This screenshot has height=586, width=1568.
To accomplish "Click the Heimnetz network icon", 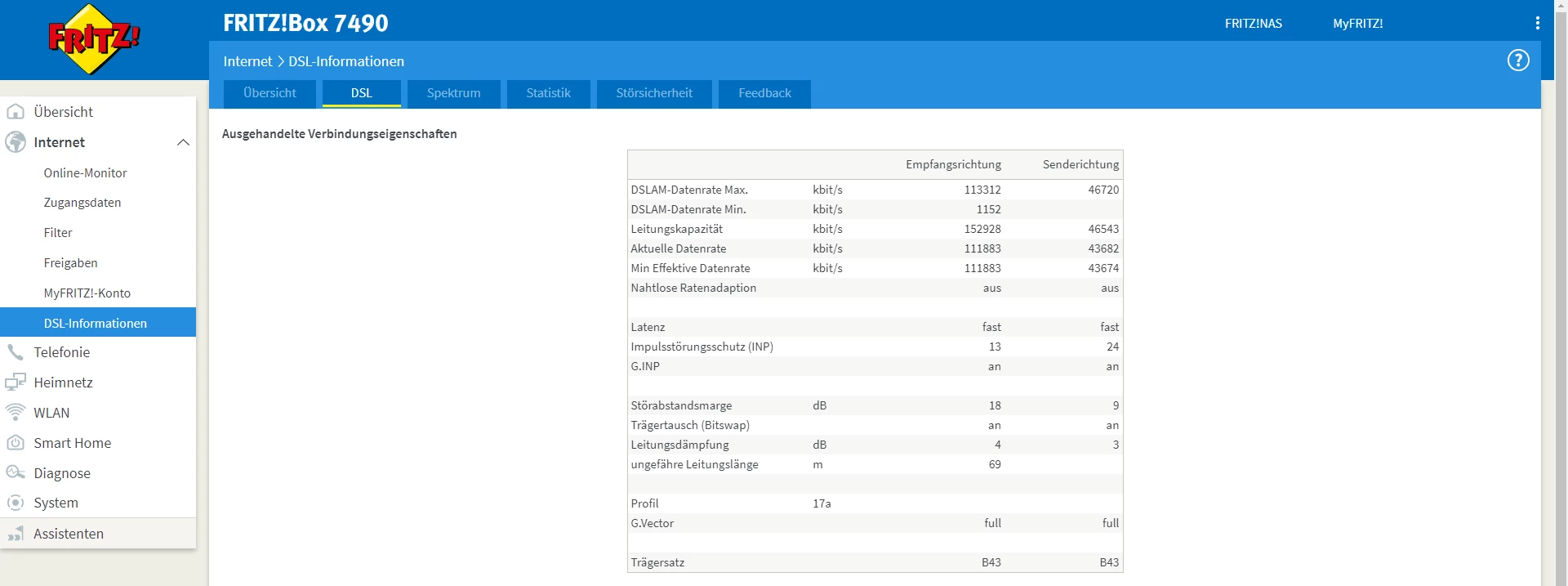I will (16, 382).
